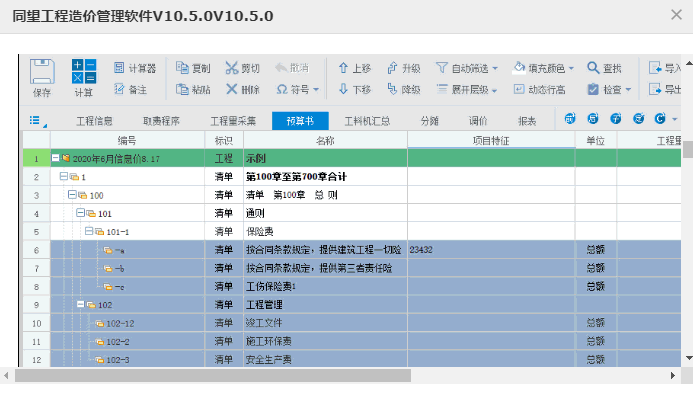
Task: Collapse tree node 102
Action: coord(80,304)
